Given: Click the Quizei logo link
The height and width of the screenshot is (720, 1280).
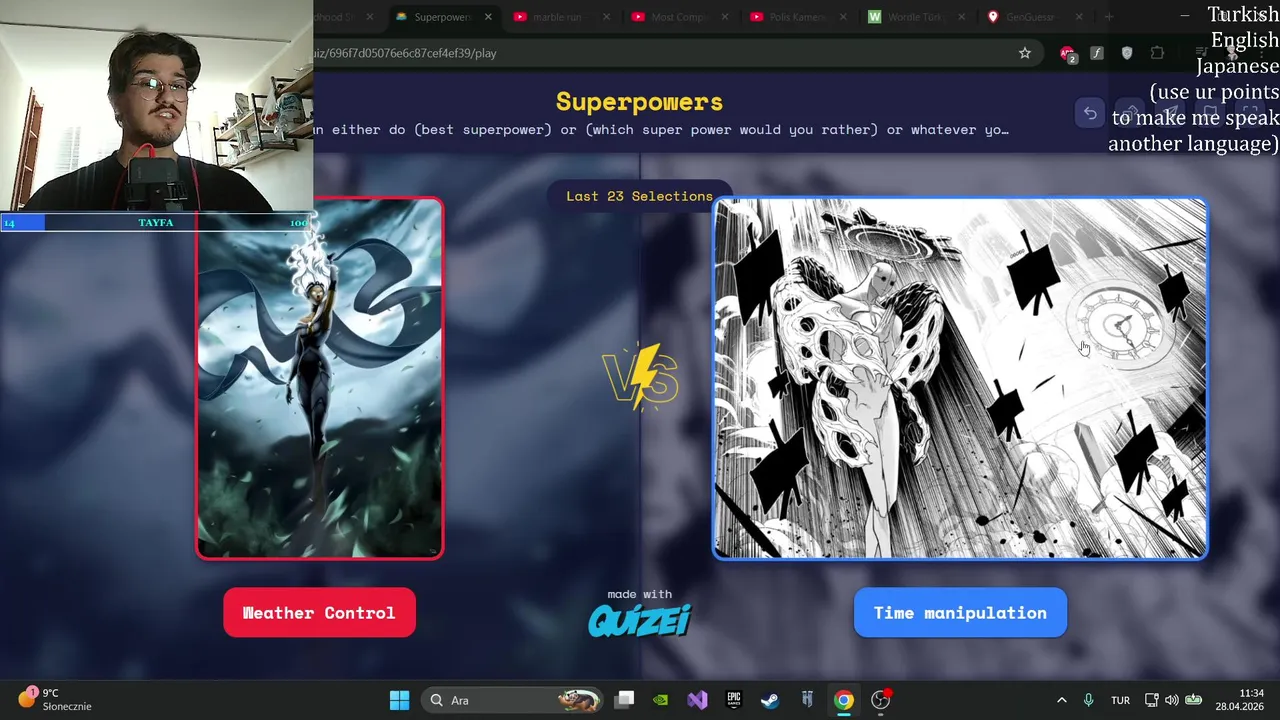Looking at the screenshot, I should point(640,620).
